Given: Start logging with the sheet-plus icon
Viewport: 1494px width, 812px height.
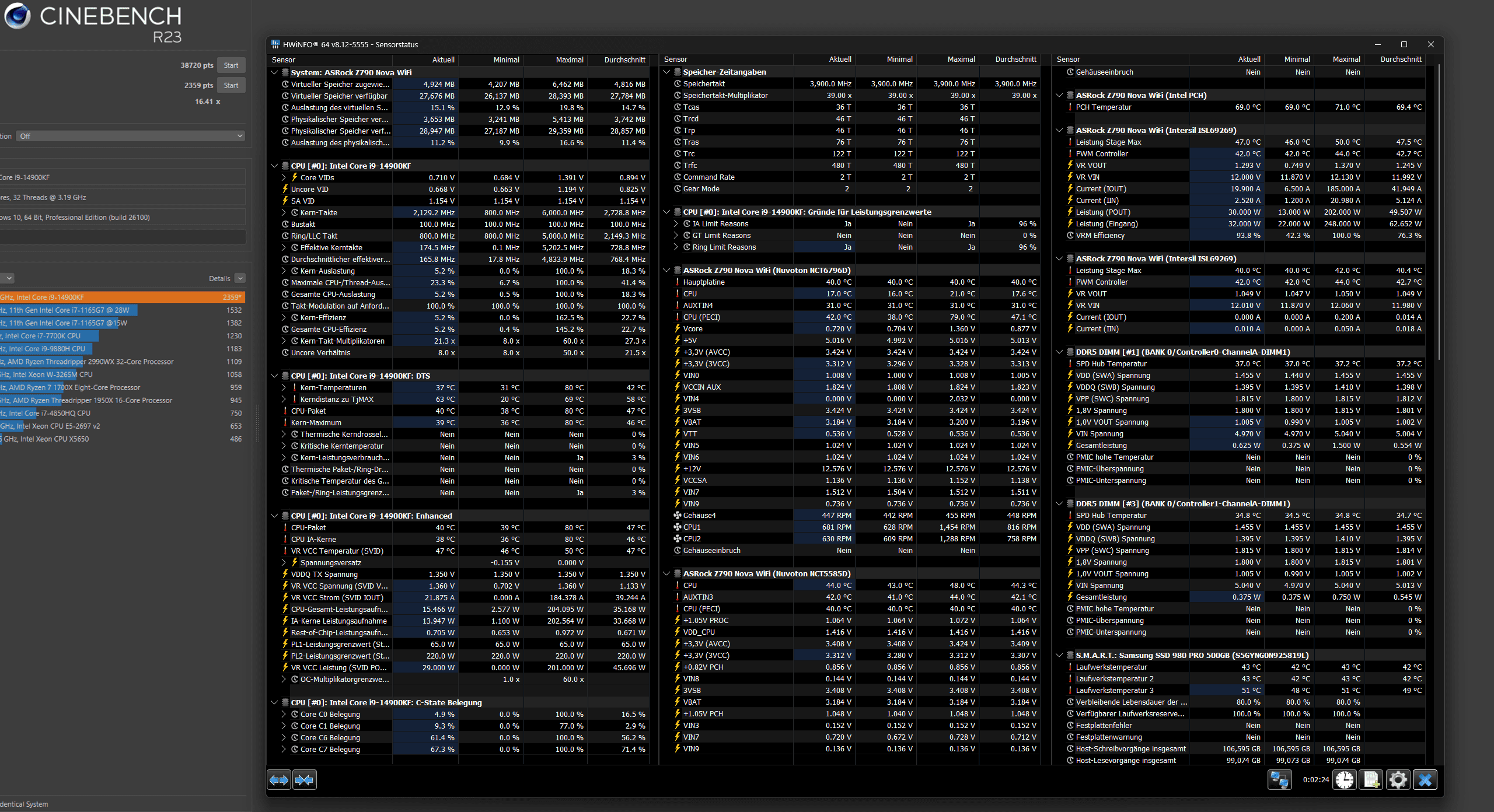Looking at the screenshot, I should pyautogui.click(x=1371, y=780).
